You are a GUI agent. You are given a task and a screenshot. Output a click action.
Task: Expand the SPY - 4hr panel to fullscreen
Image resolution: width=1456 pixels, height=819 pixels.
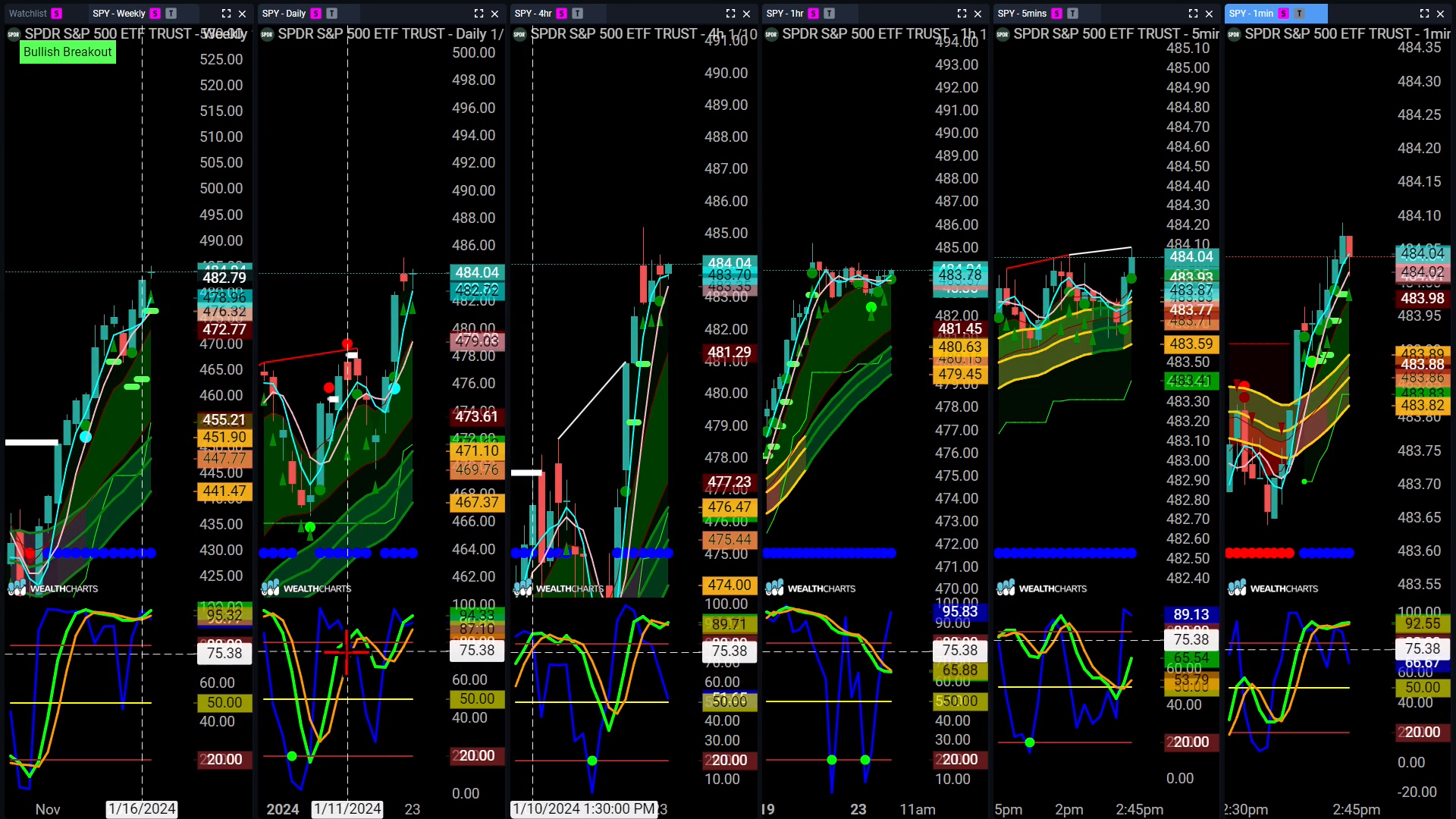pos(730,14)
